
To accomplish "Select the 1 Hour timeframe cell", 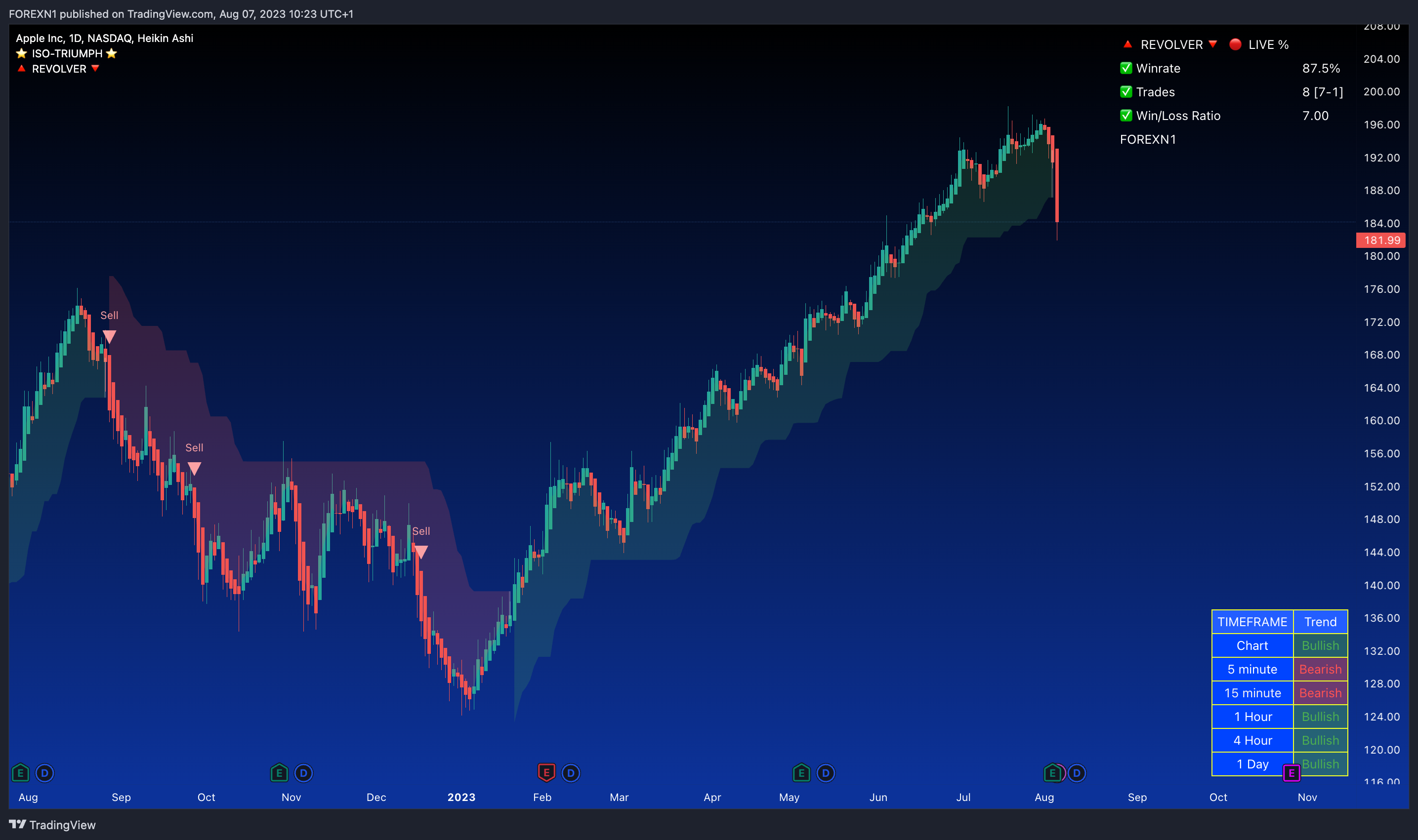I will (1252, 717).
